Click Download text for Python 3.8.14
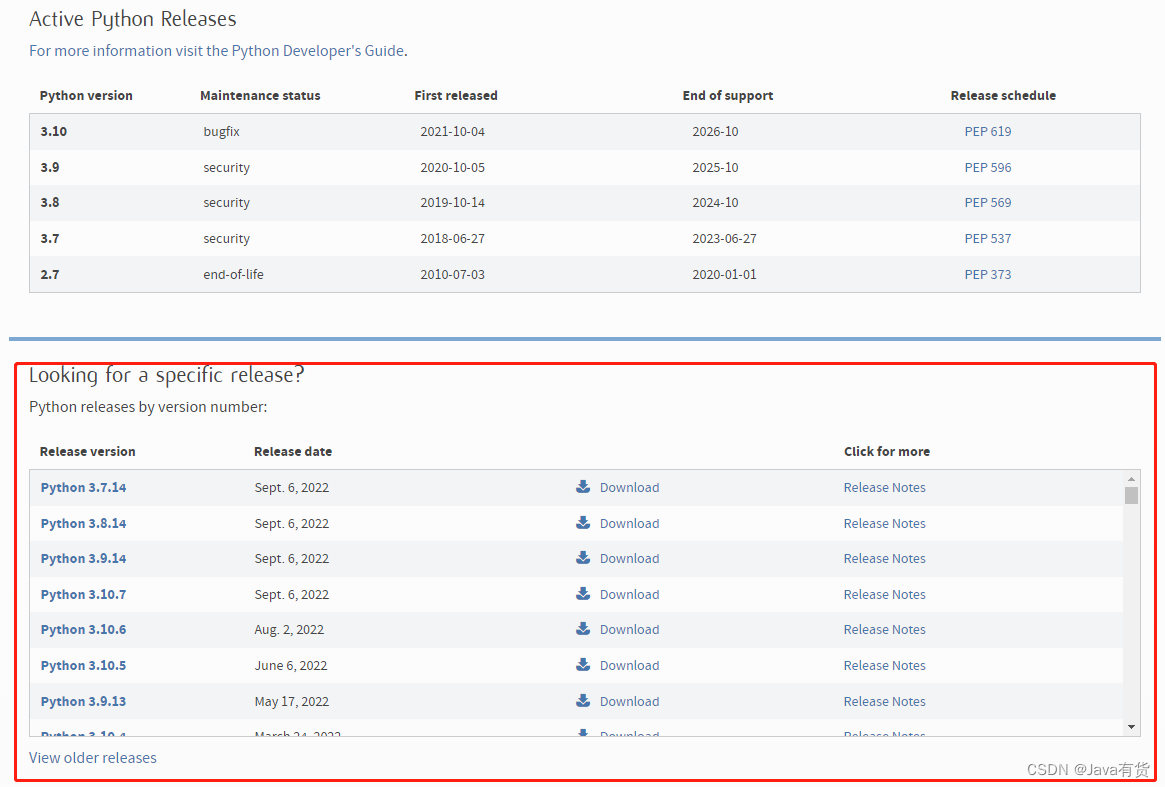The height and width of the screenshot is (787, 1165). click(x=629, y=523)
